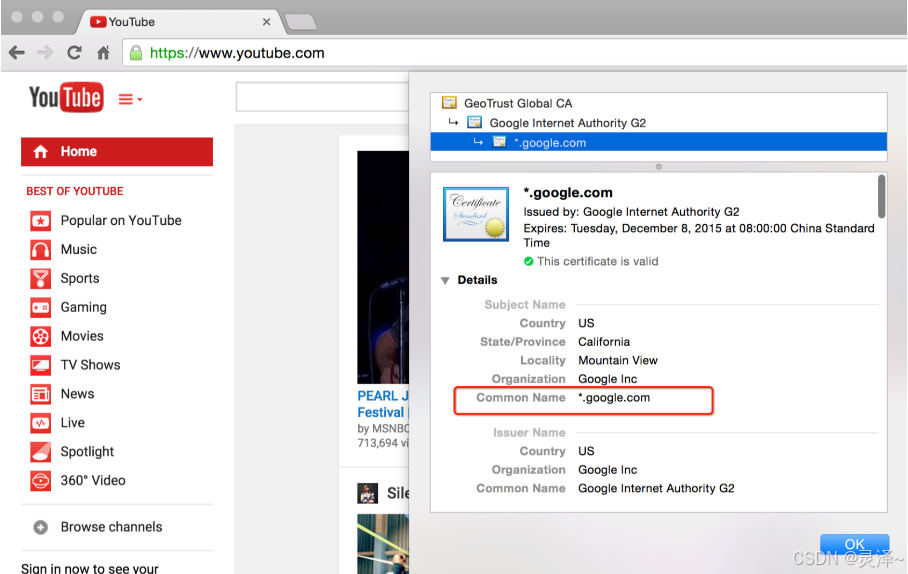Click the large Certificate Standard image
The width and height of the screenshot is (908, 574).
476,214
